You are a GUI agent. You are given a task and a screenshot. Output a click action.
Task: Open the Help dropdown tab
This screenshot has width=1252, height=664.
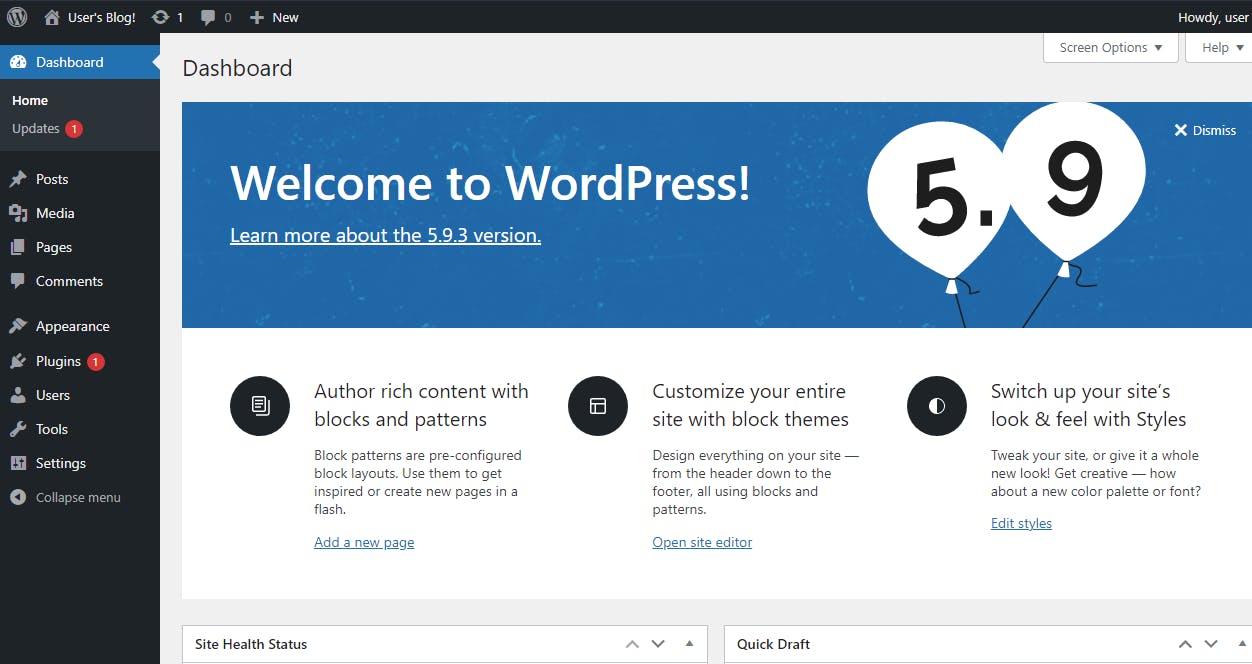(x=1219, y=47)
